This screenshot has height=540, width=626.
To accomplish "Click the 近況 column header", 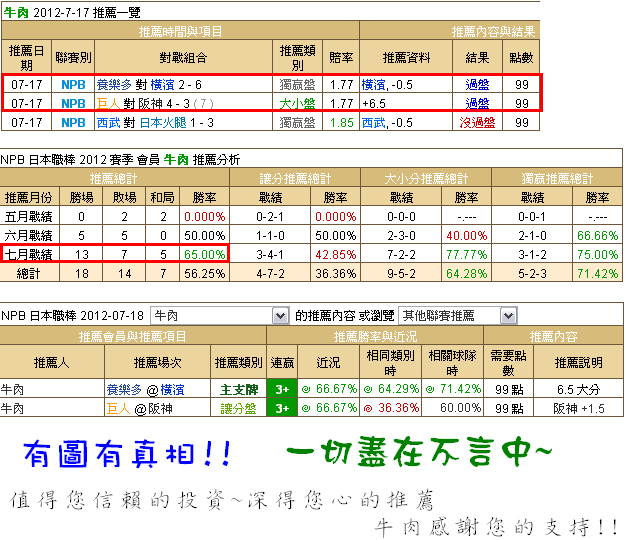I will [x=328, y=363].
